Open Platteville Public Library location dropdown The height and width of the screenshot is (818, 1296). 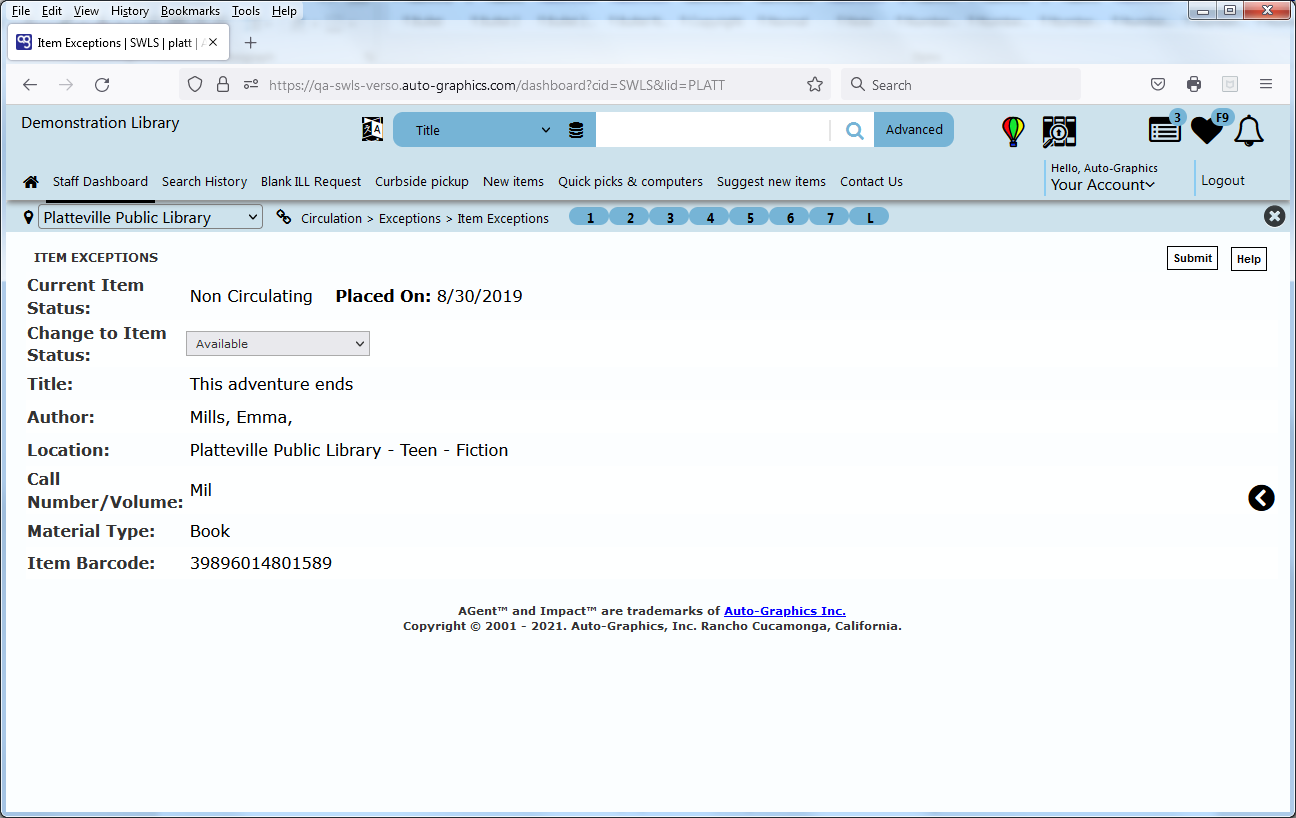click(x=150, y=217)
